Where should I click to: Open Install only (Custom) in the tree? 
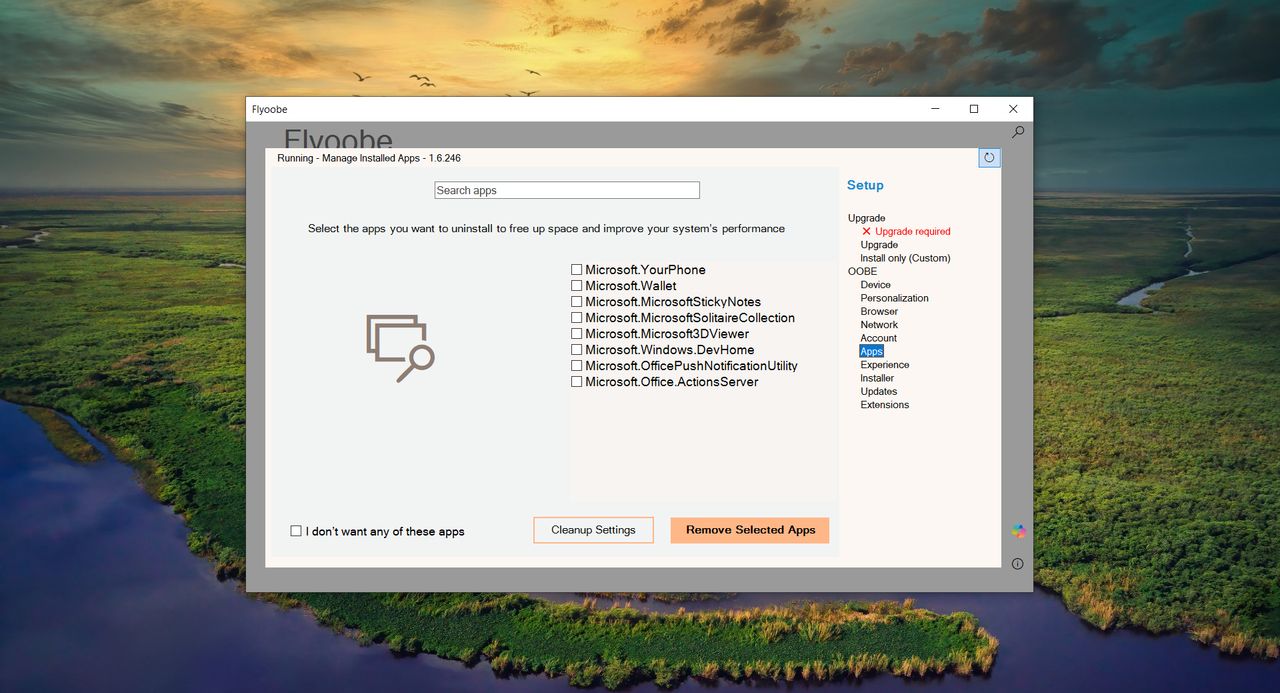point(905,258)
